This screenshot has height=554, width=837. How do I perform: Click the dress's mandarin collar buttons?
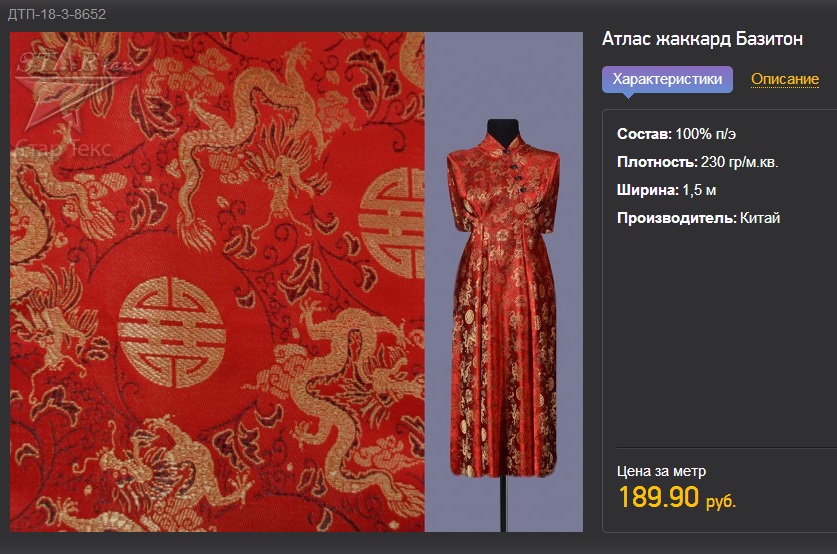coord(517,174)
